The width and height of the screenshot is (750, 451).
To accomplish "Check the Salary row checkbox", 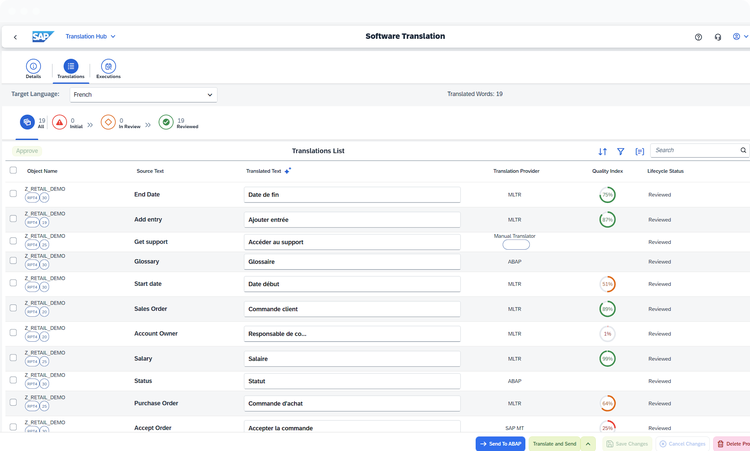I will click(13, 358).
